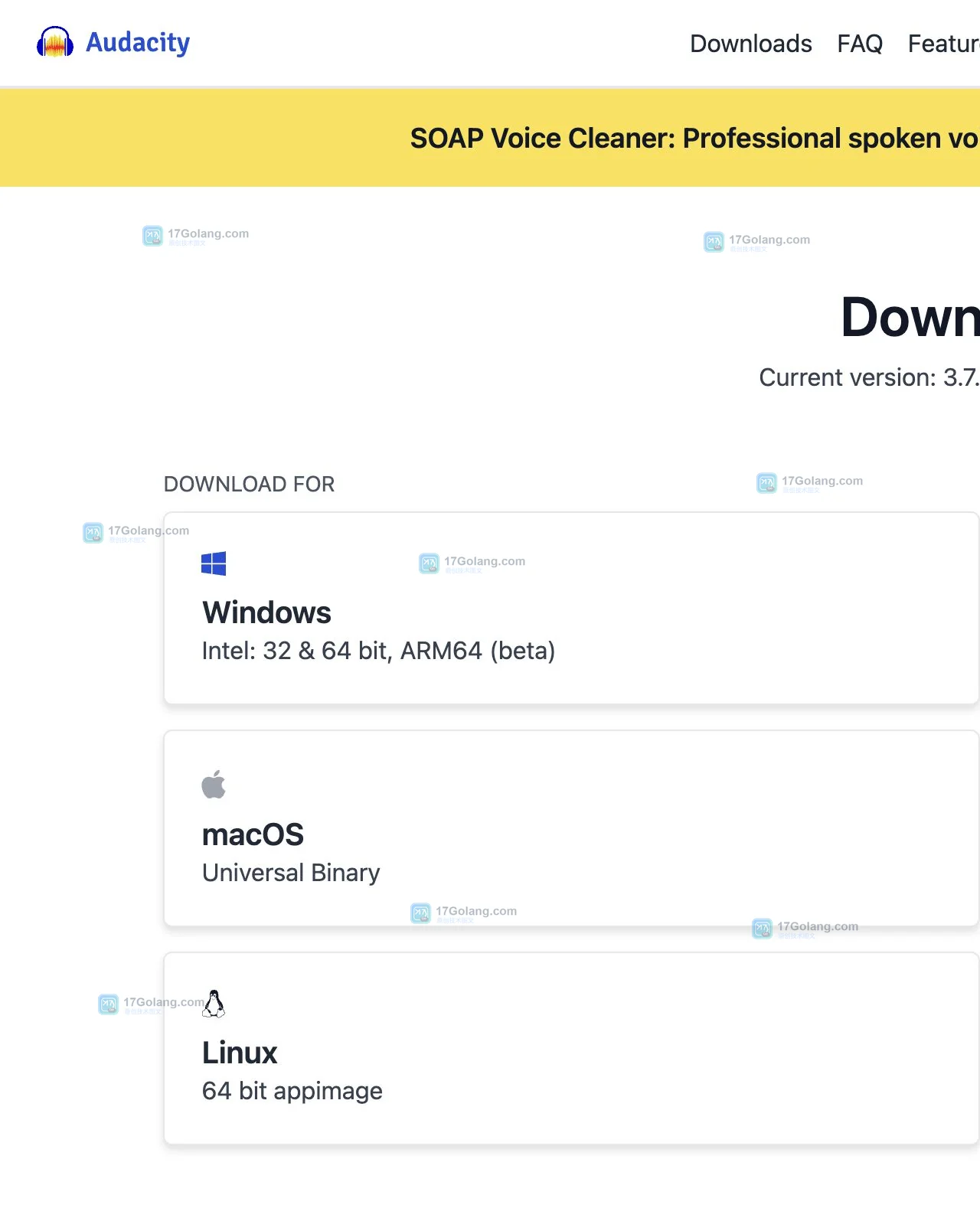Click the 'Universal Binary' text
980x1208 pixels.
coord(291,873)
